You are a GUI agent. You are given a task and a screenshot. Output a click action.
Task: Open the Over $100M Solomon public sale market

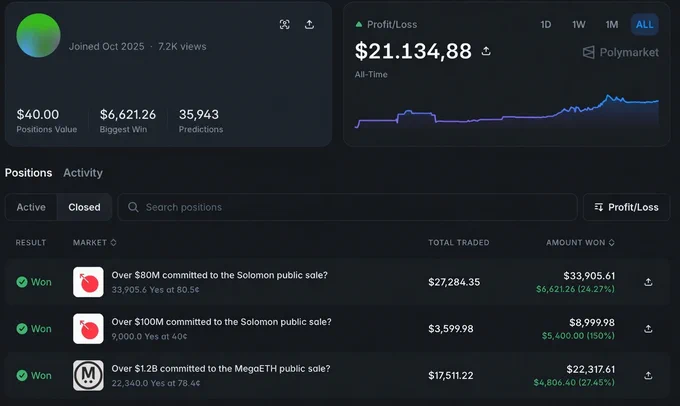(221, 322)
